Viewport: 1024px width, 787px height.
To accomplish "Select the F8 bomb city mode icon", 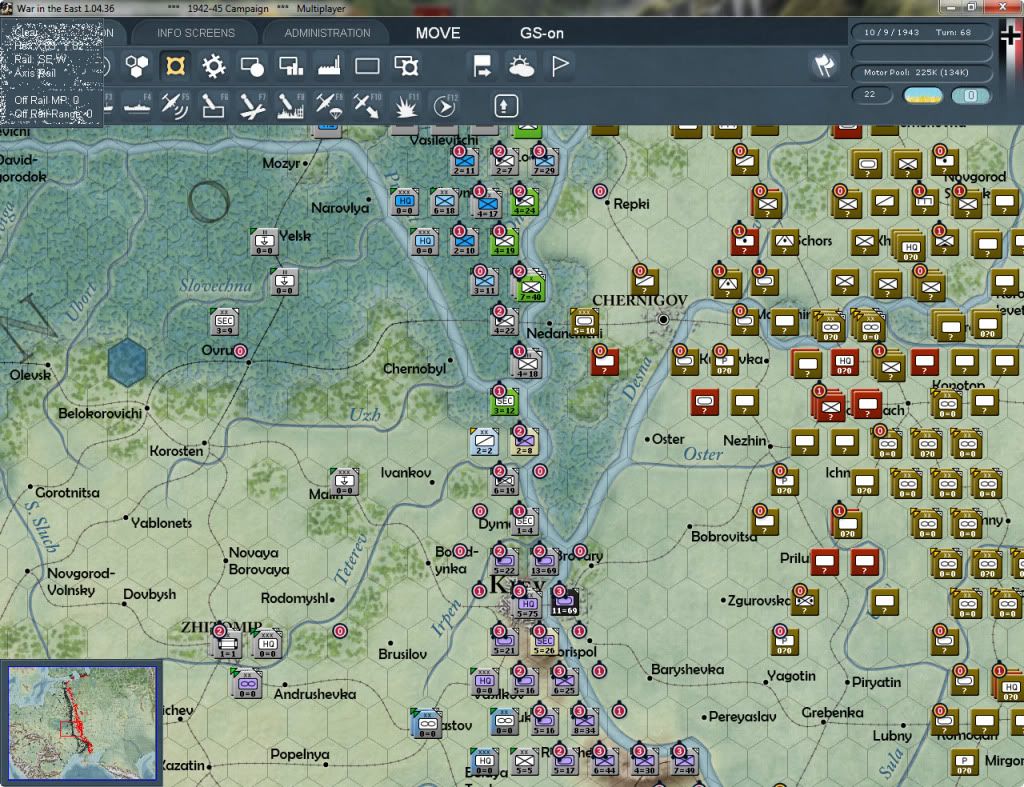I will tap(291, 106).
